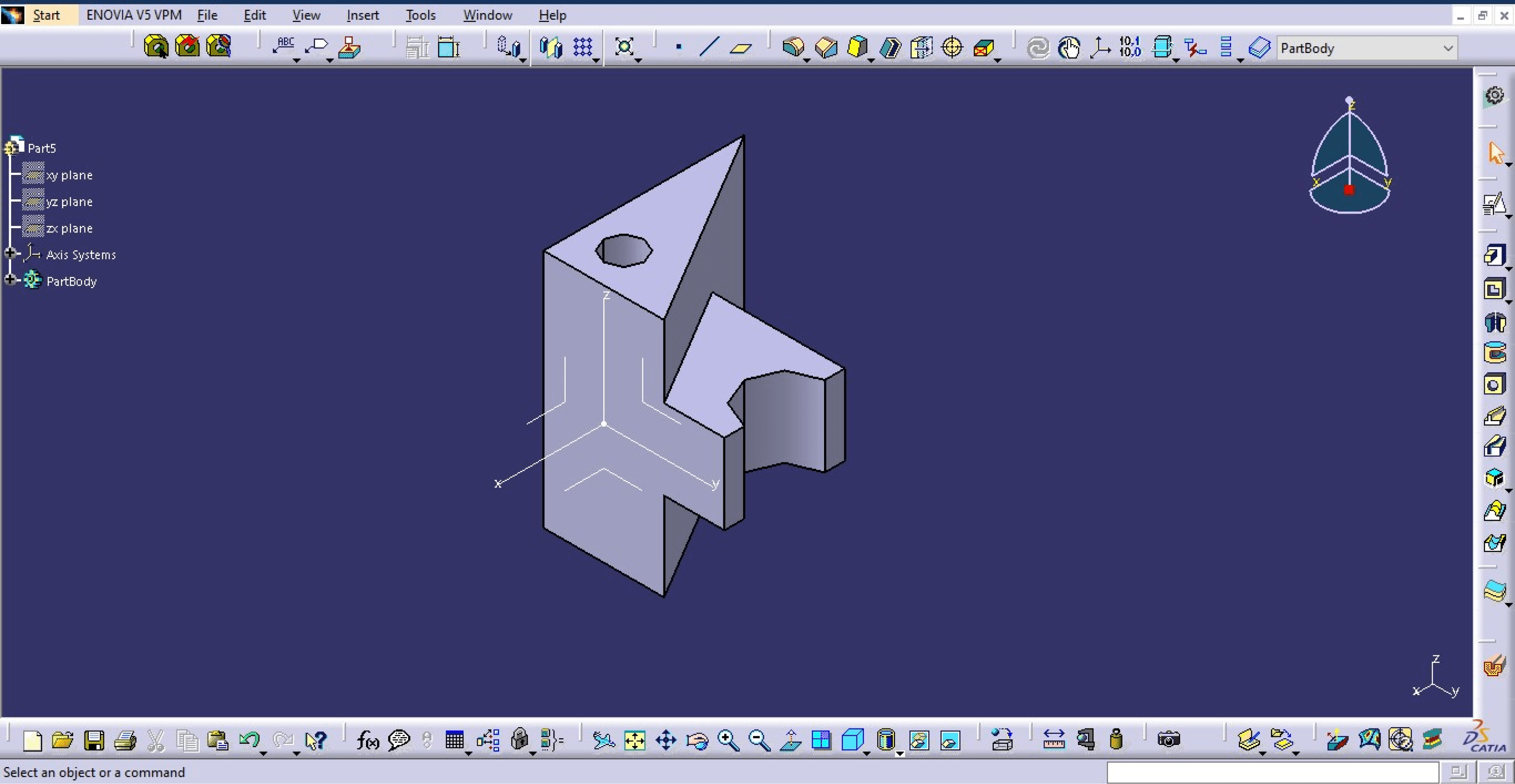
Task: Click the Measure Inertia weight icon
Action: pos(1116,739)
